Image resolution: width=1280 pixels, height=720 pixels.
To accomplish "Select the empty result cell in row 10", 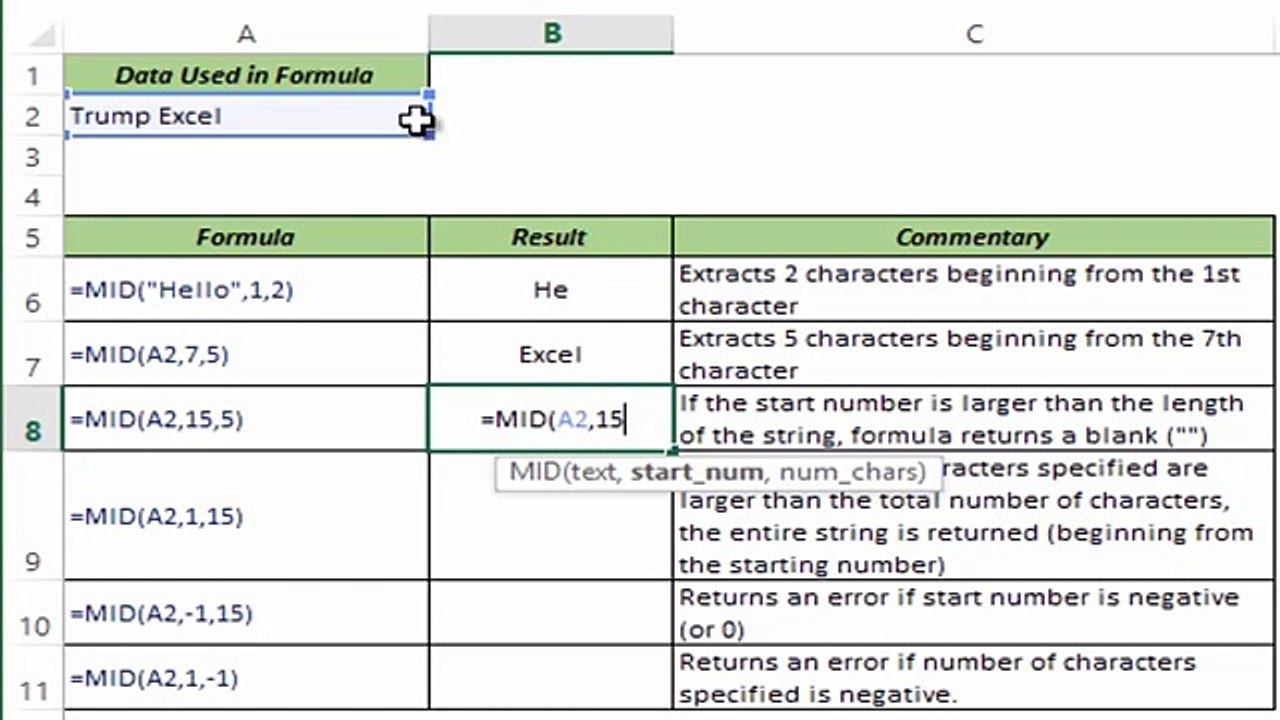I will [x=551, y=613].
